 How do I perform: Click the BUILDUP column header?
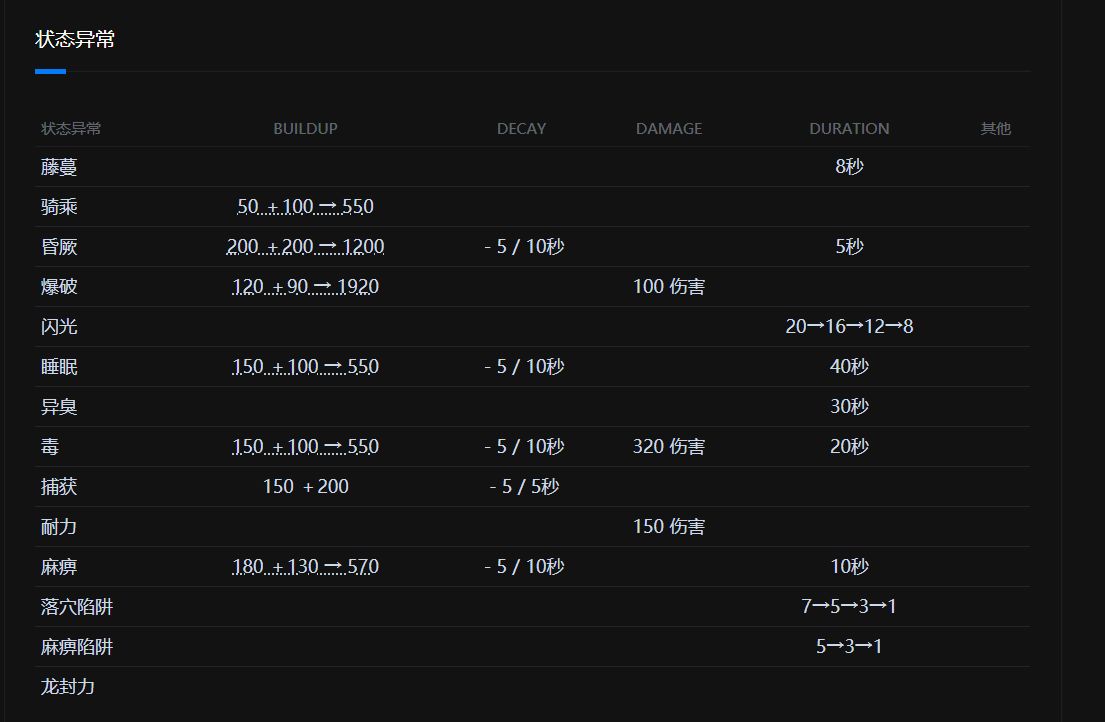click(x=305, y=129)
